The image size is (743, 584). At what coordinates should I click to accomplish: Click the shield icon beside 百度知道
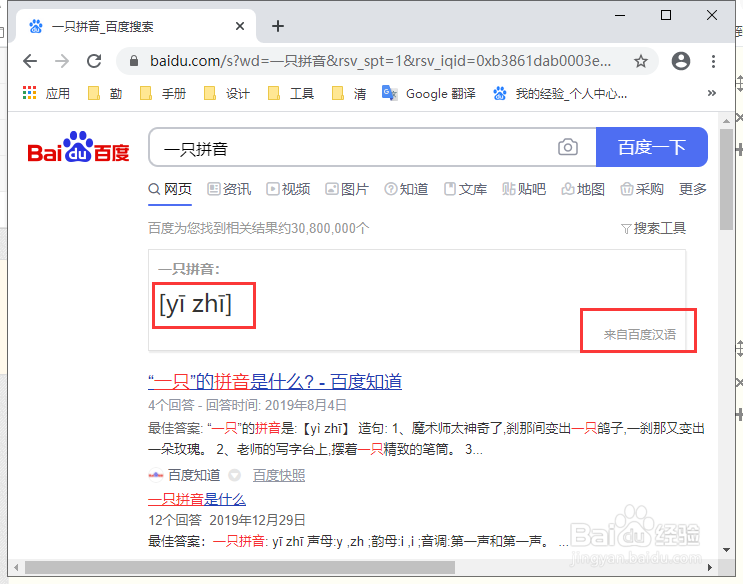click(234, 475)
